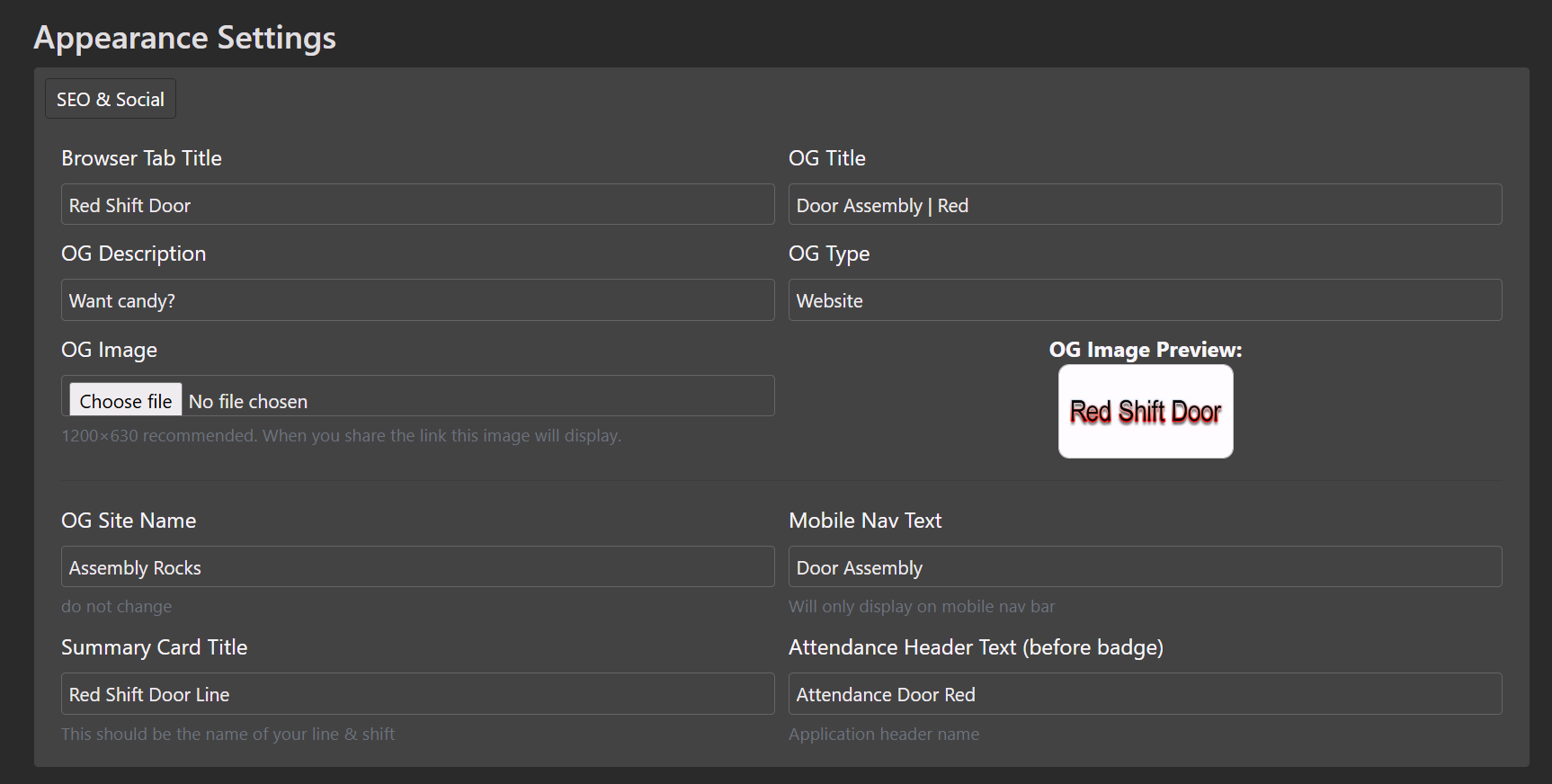Click the "OG Site Name" label

(x=129, y=521)
